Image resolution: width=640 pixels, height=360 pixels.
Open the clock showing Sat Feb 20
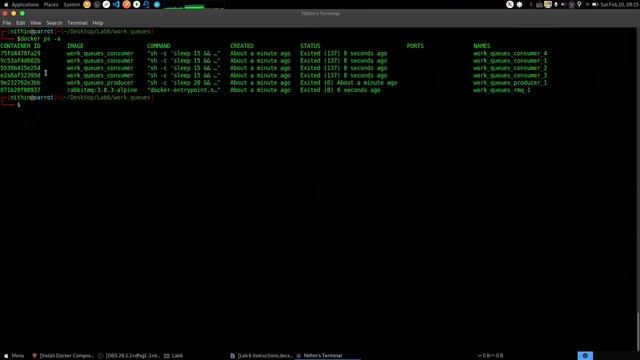(620, 4)
